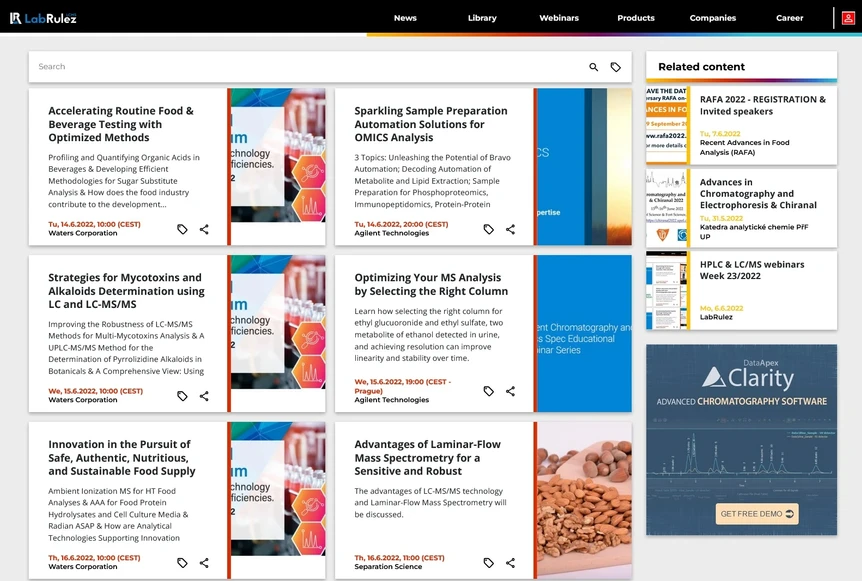The height and width of the screenshot is (581, 862).
Task: Click the GET FREE DEMO button
Action: [757, 514]
